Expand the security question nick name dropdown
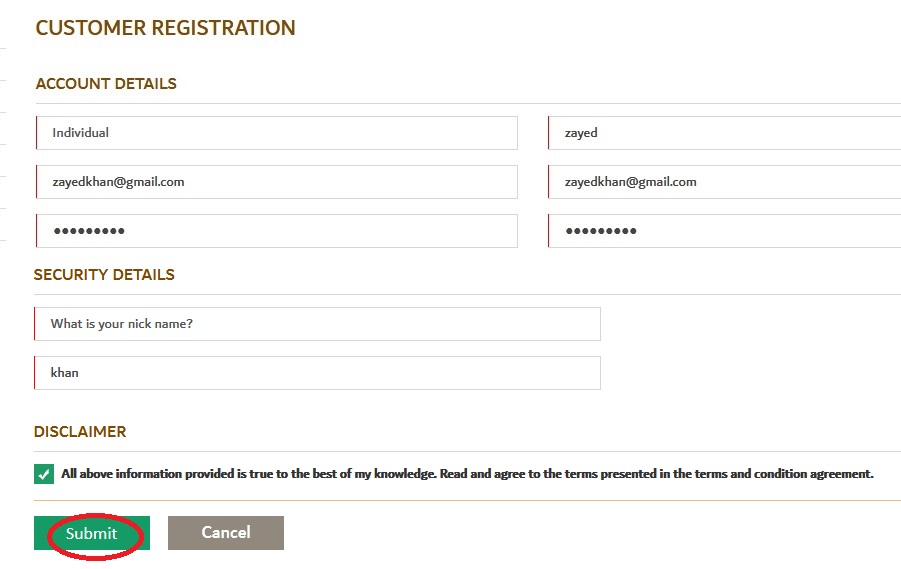Image resolution: width=901 pixels, height=569 pixels. coord(317,324)
